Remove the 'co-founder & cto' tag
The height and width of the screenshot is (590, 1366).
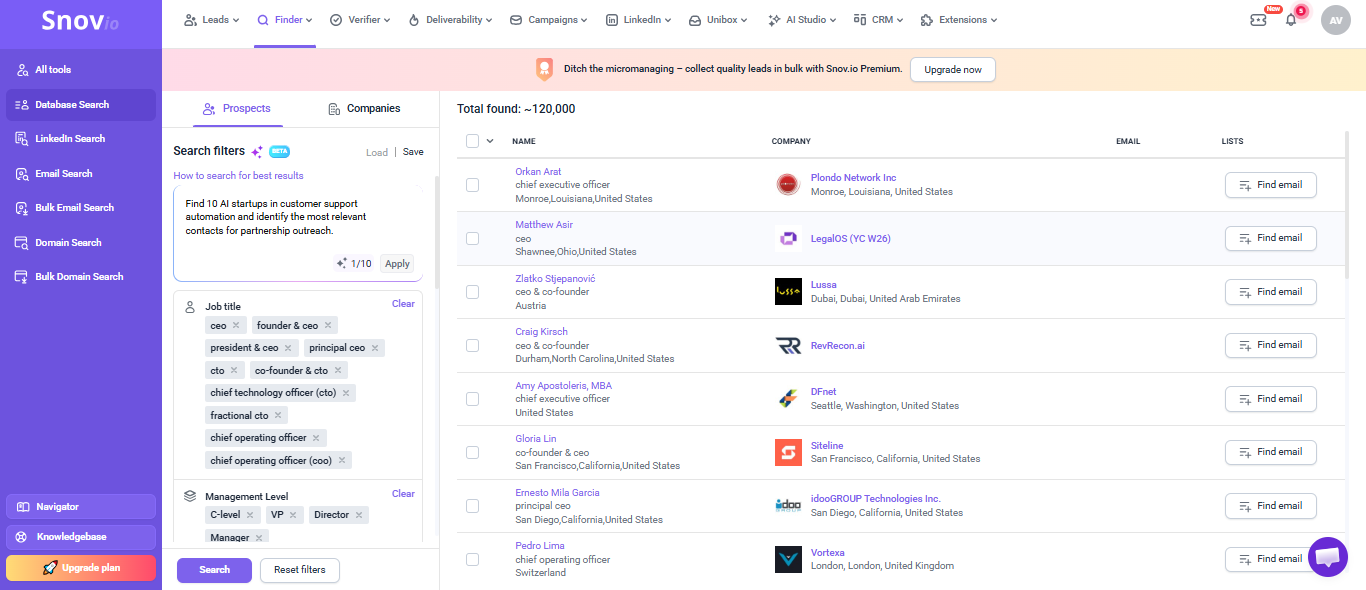tap(338, 370)
